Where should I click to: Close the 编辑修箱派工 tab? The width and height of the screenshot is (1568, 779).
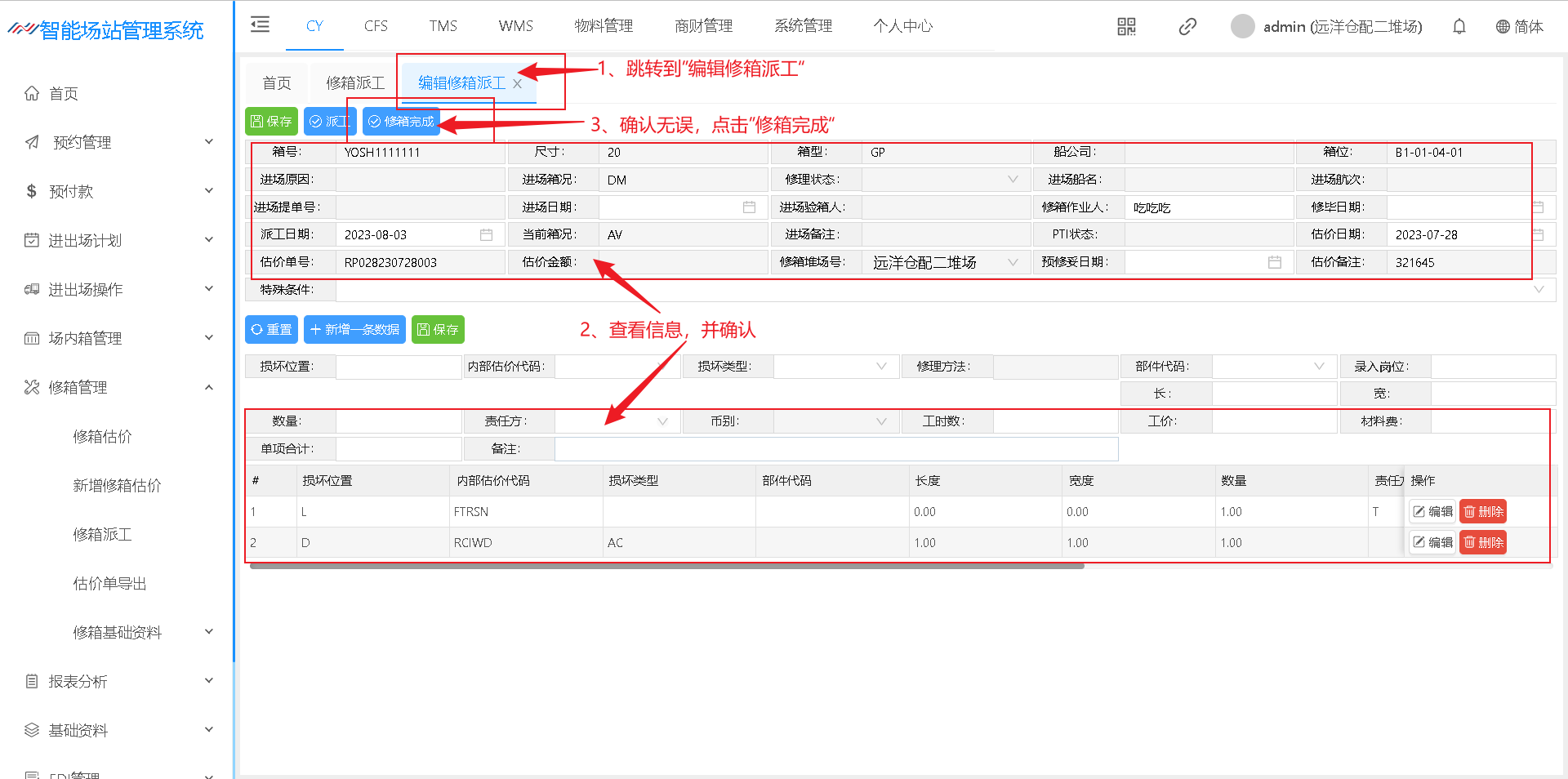click(517, 83)
